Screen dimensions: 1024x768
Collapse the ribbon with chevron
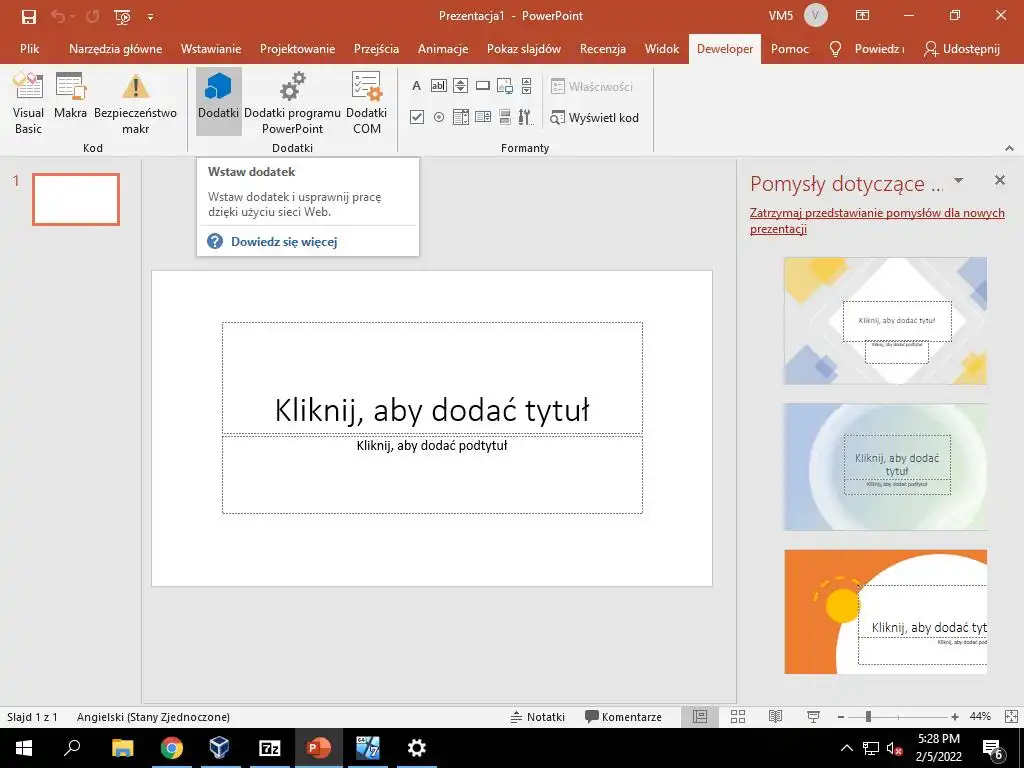[1010, 148]
